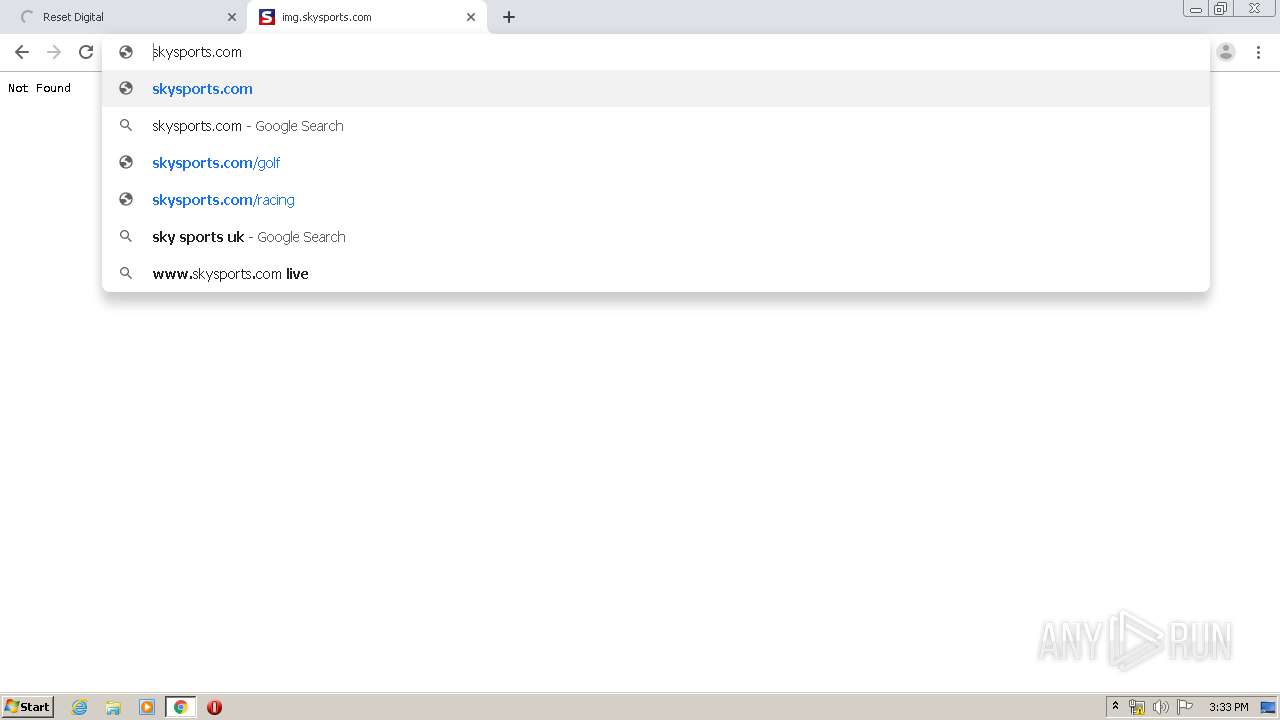Launch Internet Explorer from taskbar
The width and height of the screenshot is (1280, 720).
[80, 707]
